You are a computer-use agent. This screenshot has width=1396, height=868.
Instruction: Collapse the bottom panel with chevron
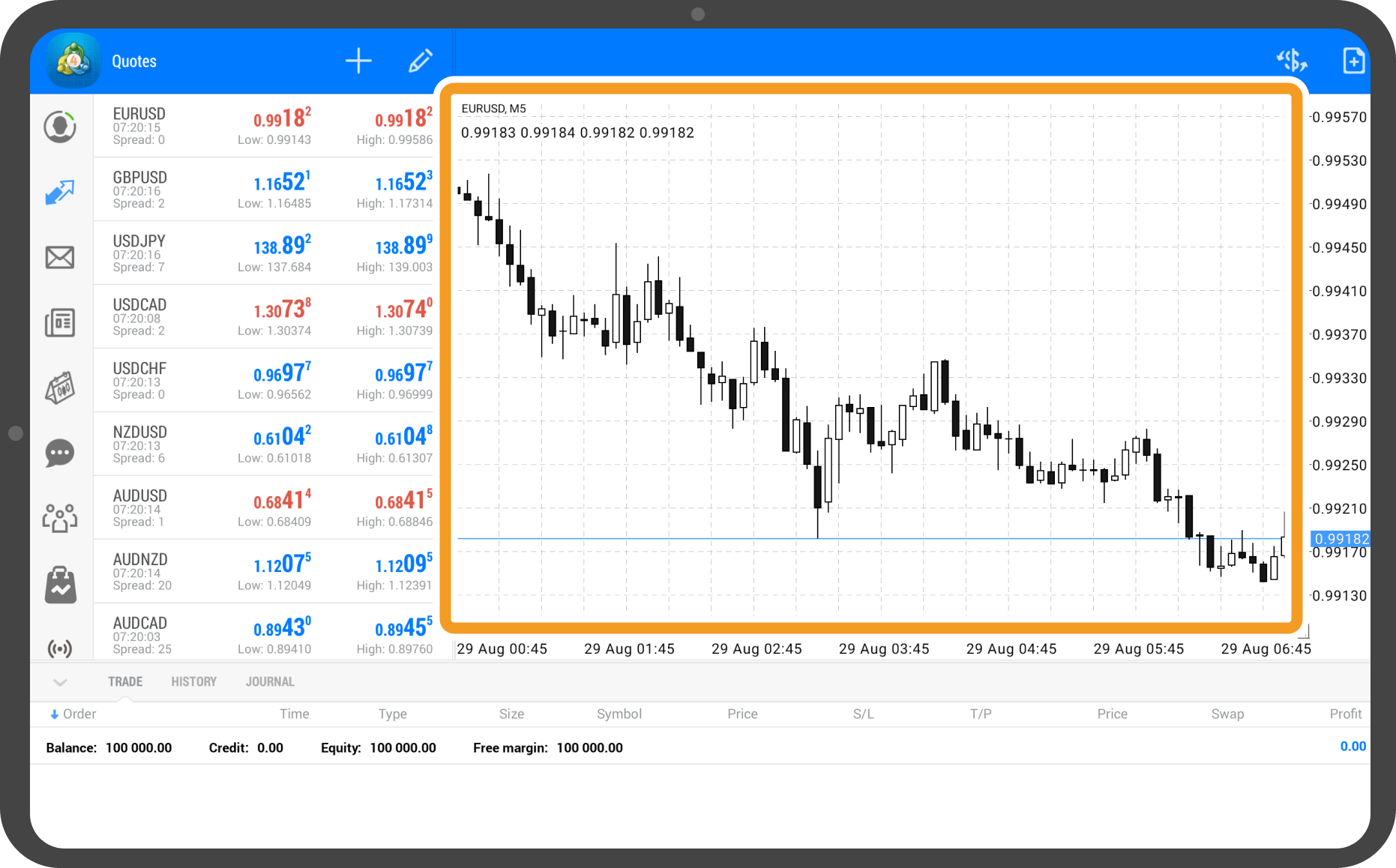[x=61, y=682]
